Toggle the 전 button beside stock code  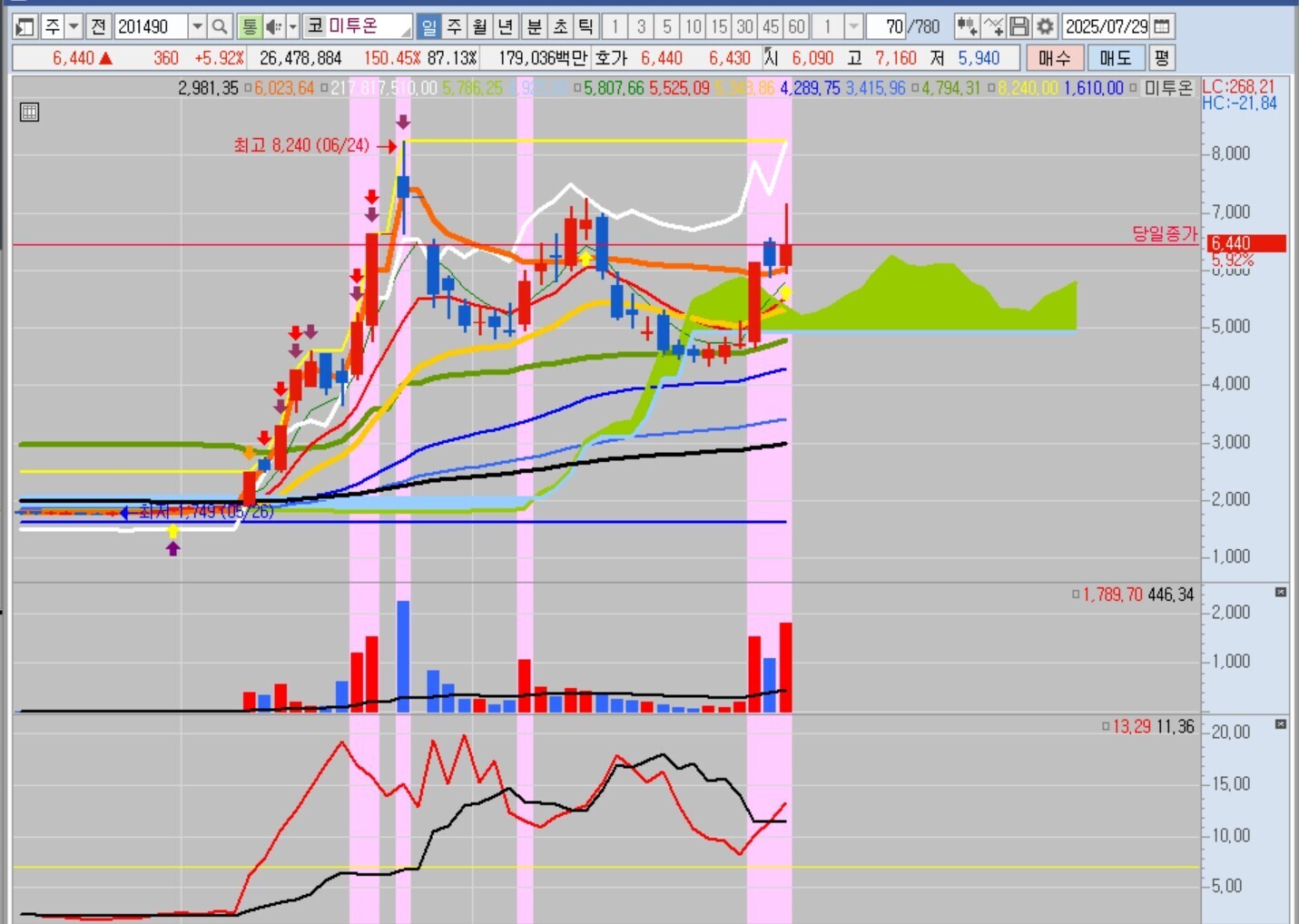coord(99,26)
